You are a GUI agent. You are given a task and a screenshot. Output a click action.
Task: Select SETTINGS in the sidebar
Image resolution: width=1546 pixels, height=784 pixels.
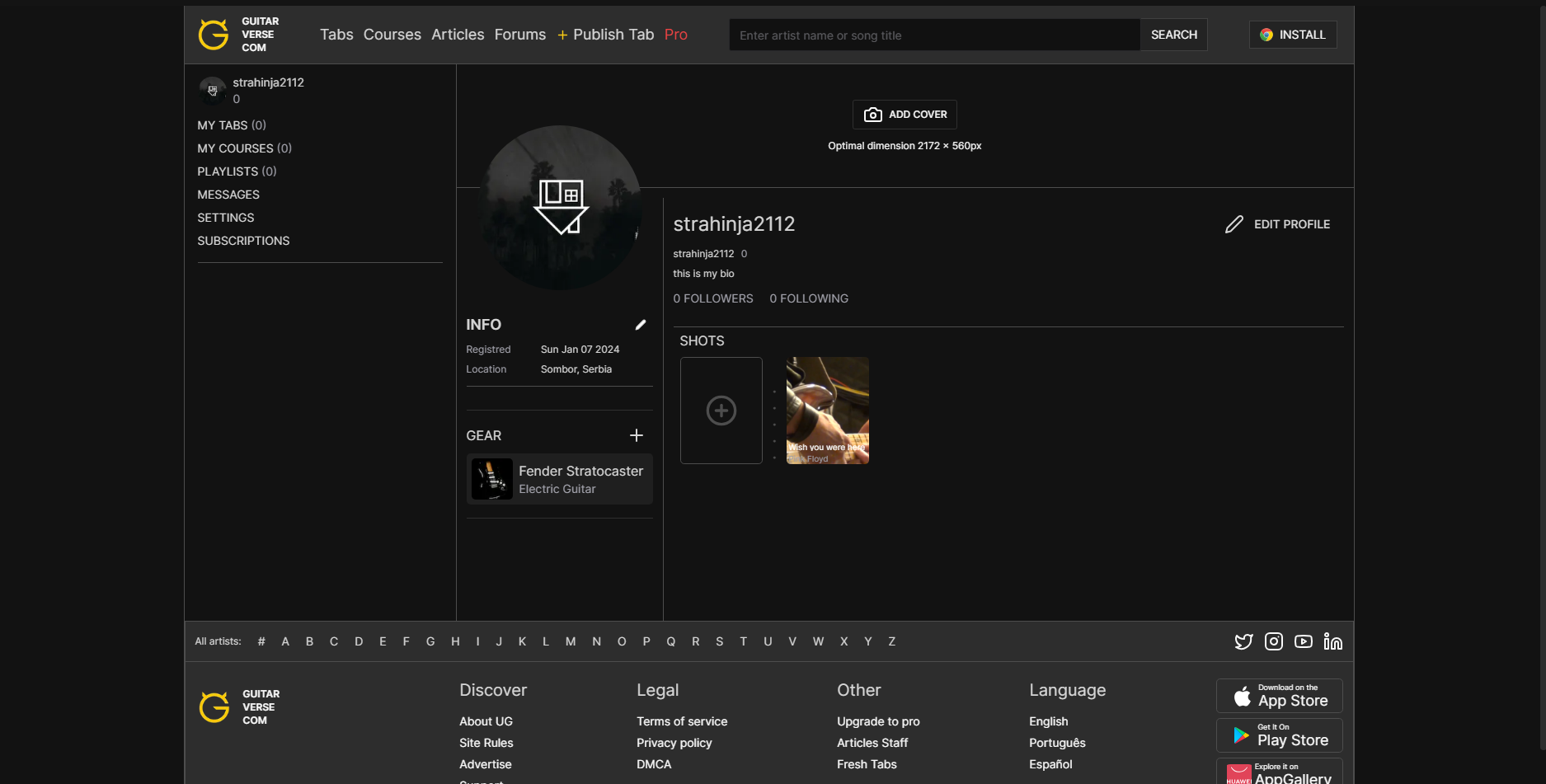226,218
